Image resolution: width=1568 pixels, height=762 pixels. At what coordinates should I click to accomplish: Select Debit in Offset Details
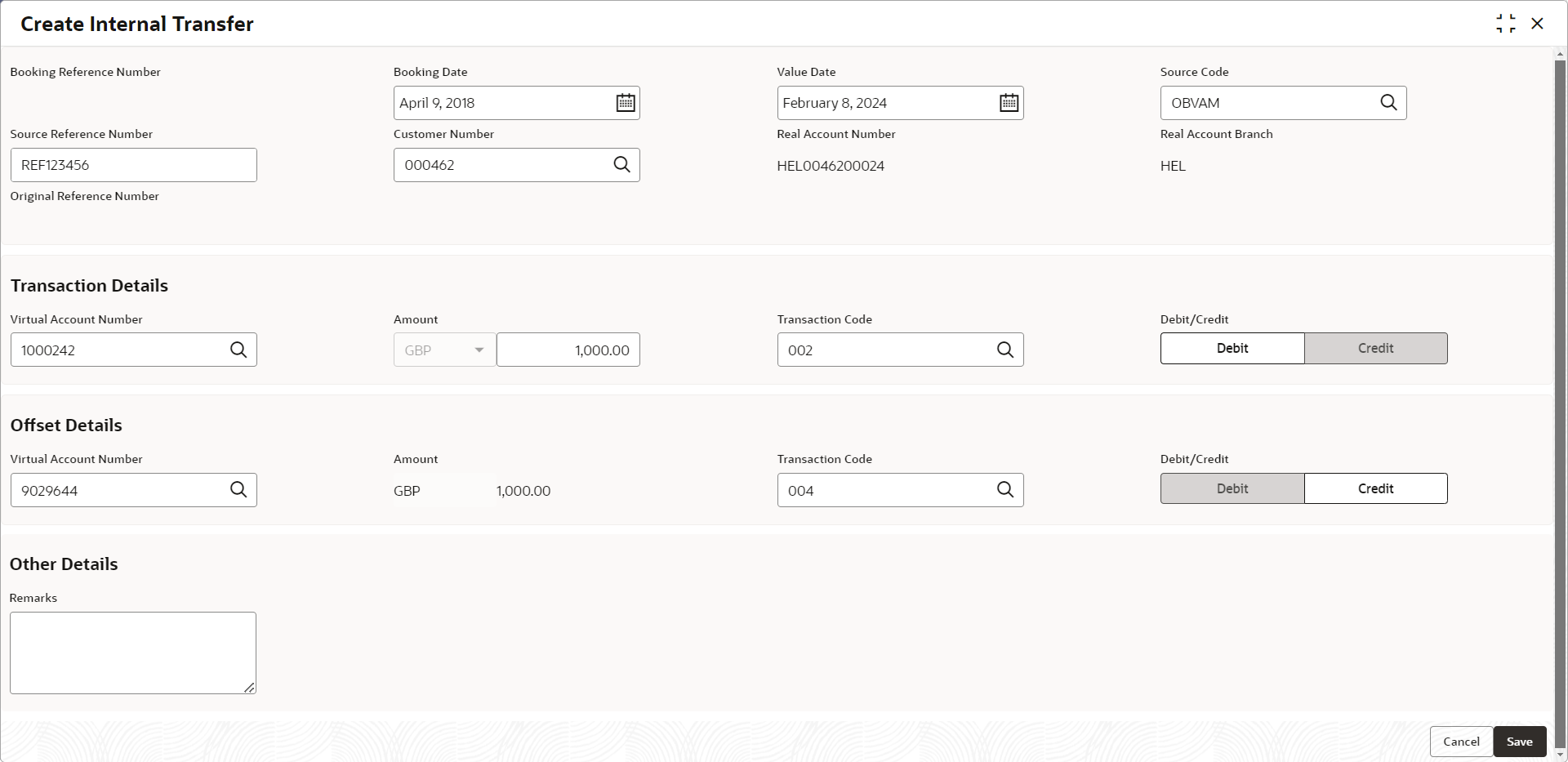[x=1232, y=488]
